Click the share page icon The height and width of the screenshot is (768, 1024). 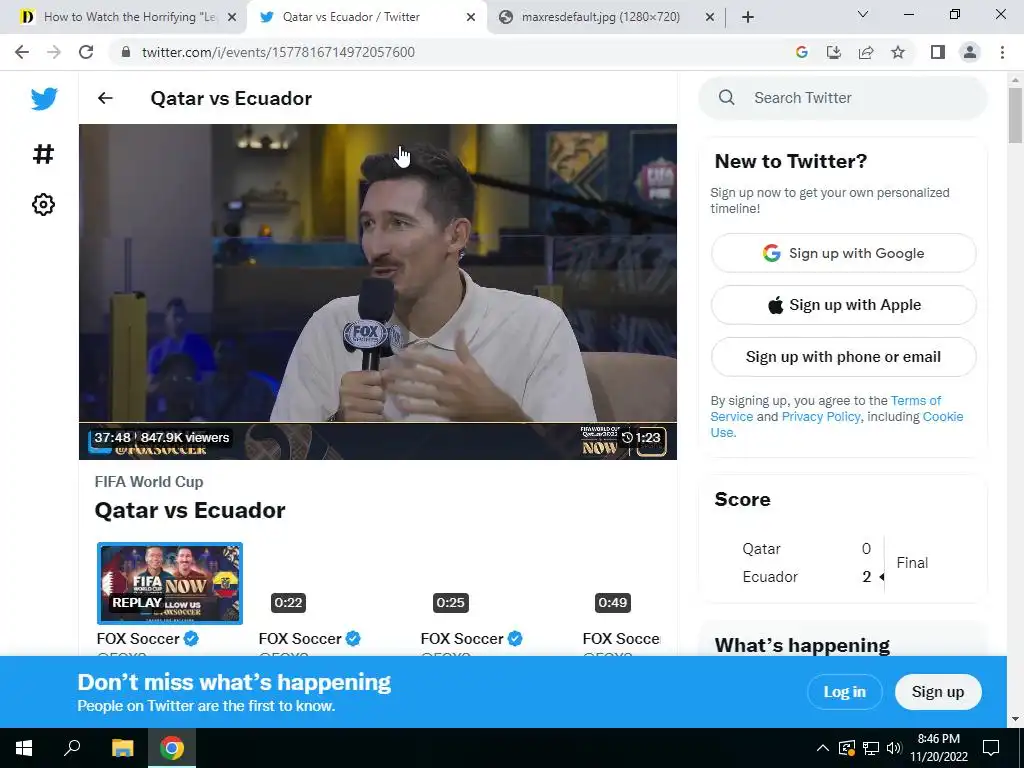(x=866, y=52)
